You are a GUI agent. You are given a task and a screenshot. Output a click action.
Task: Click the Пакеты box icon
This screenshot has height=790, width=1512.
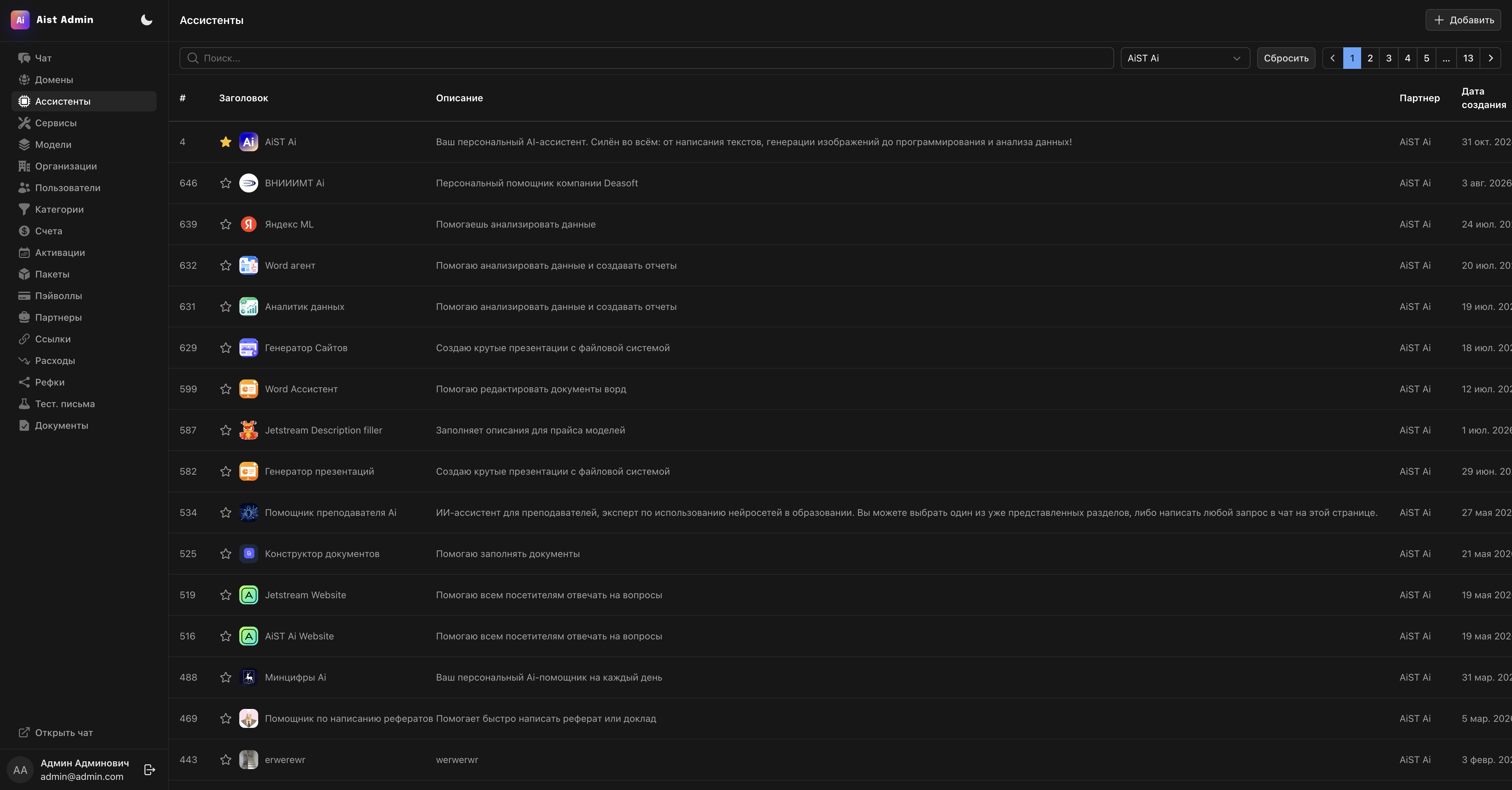coord(24,274)
